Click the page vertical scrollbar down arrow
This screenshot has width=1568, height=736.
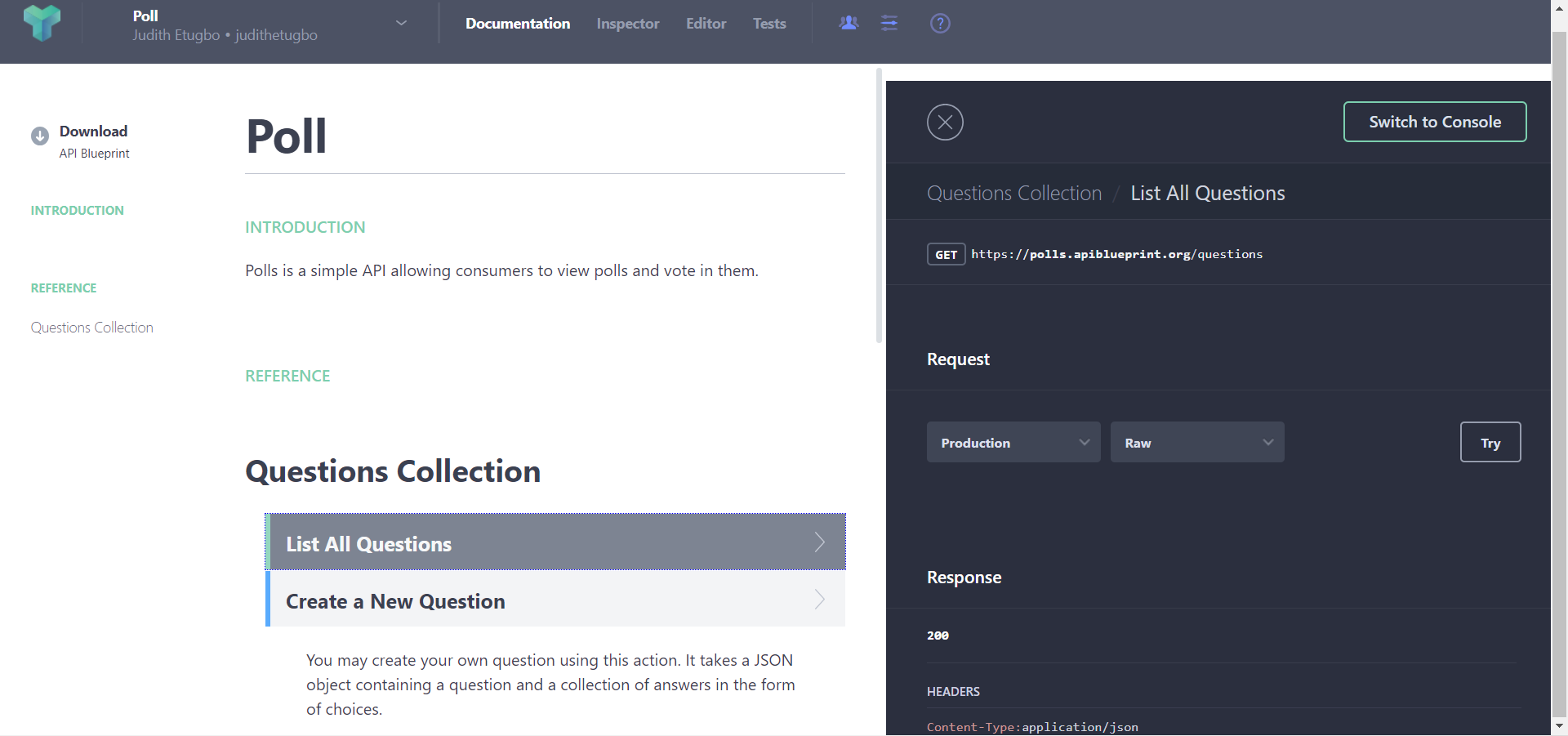(1559, 725)
